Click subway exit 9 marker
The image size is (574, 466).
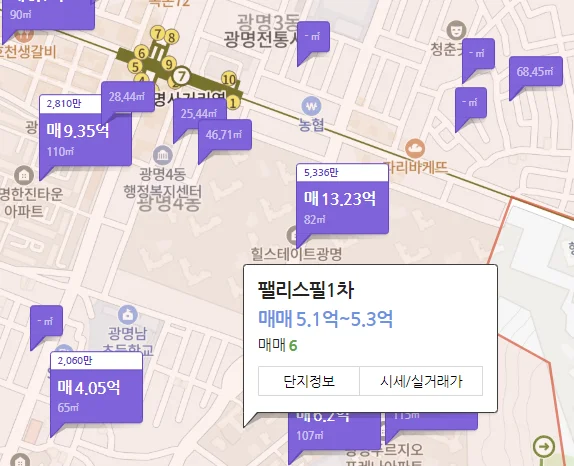(168, 64)
